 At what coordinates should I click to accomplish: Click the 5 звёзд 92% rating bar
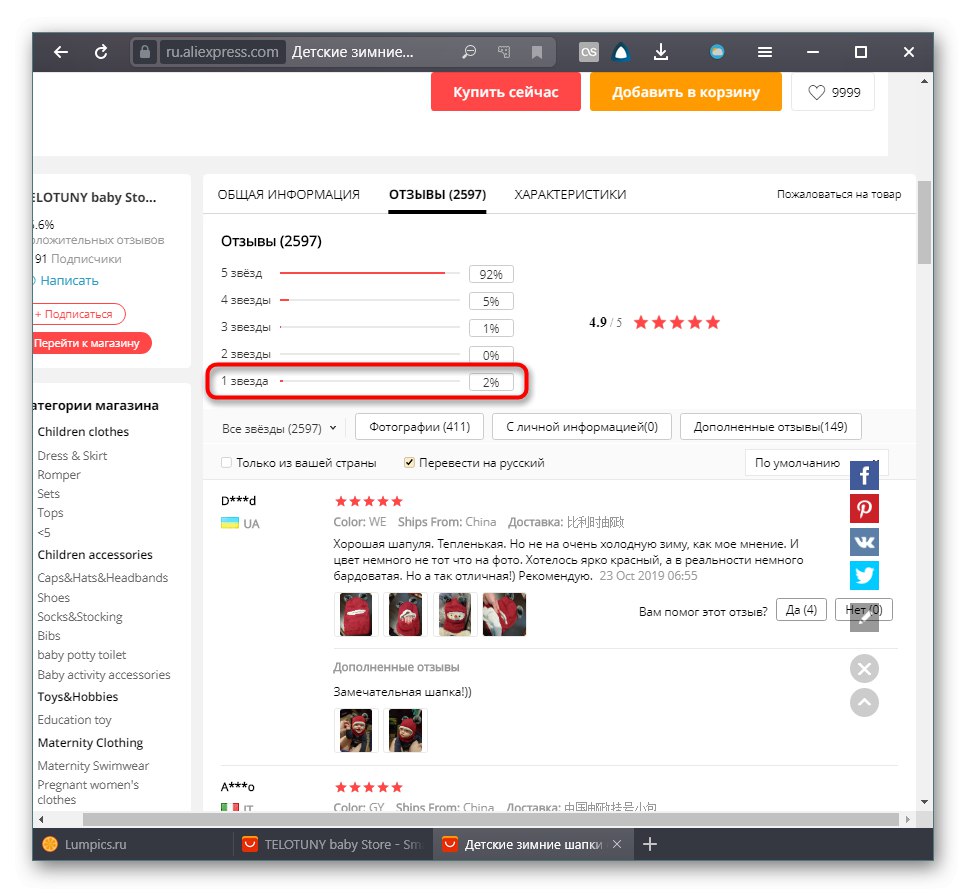[x=367, y=273]
